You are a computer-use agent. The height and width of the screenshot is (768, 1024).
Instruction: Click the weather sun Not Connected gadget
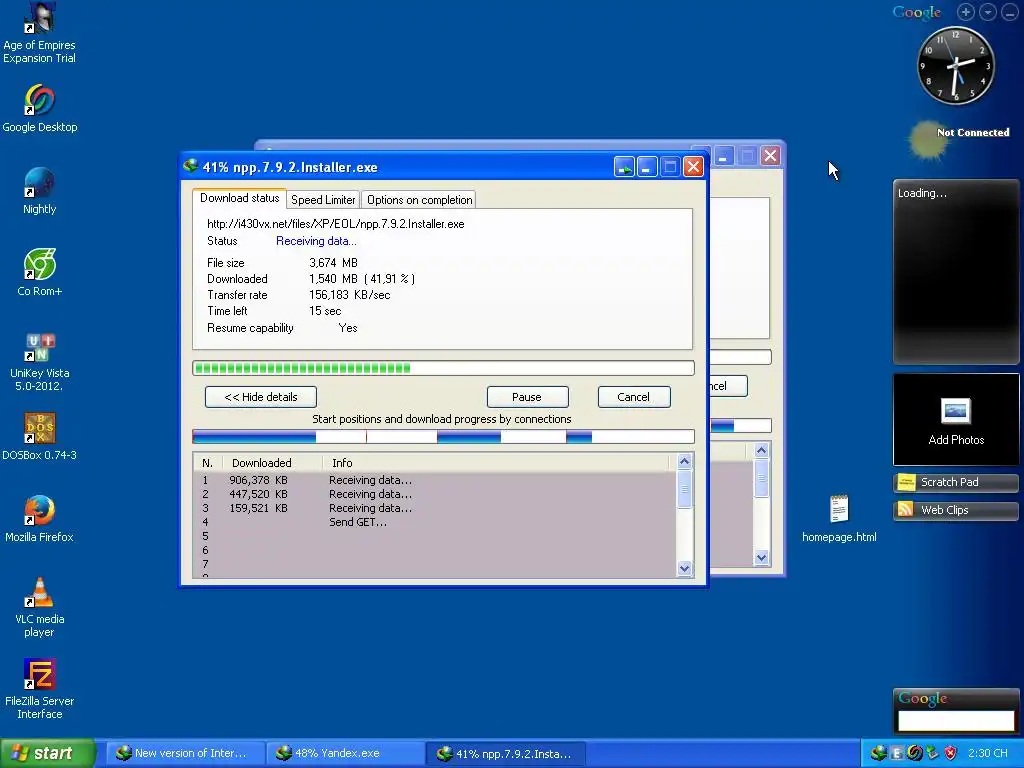pos(960,139)
